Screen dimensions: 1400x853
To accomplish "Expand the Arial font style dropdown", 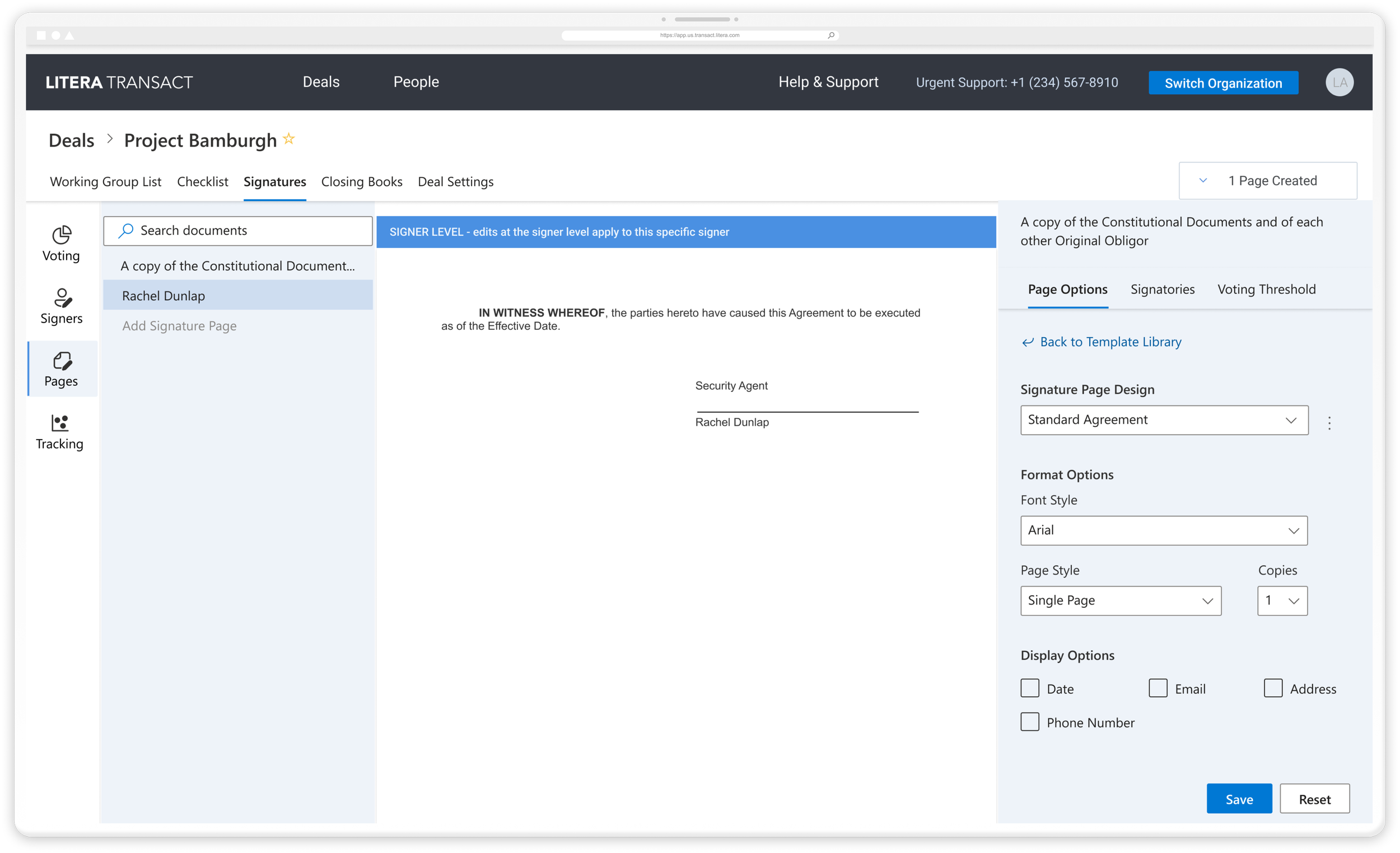I will (1163, 530).
